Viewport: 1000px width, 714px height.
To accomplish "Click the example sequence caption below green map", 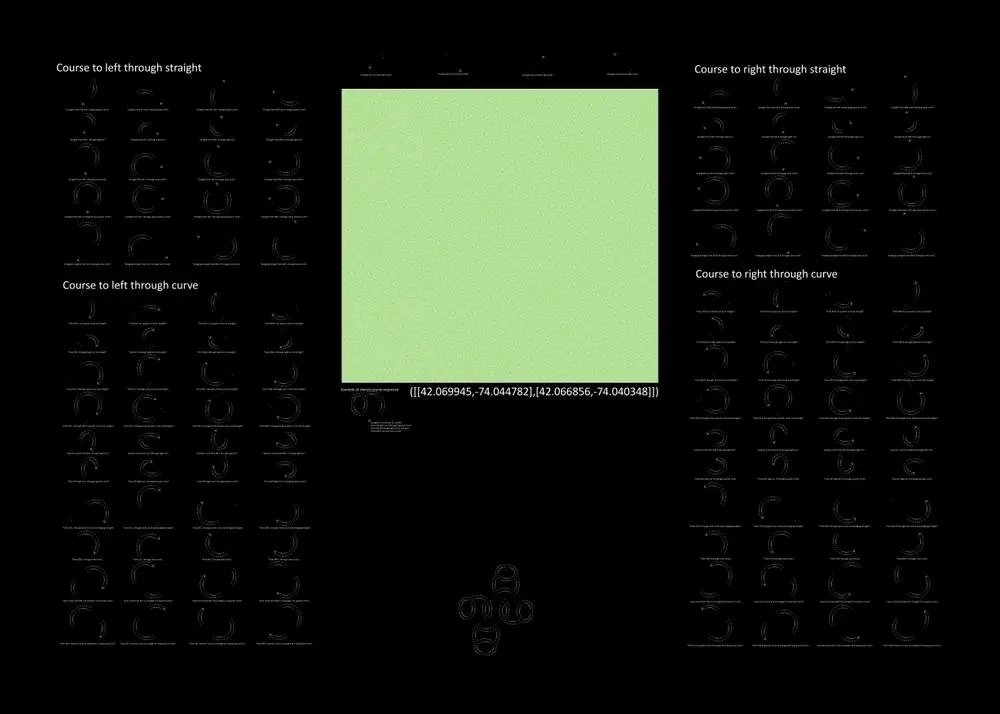I will [x=371, y=388].
